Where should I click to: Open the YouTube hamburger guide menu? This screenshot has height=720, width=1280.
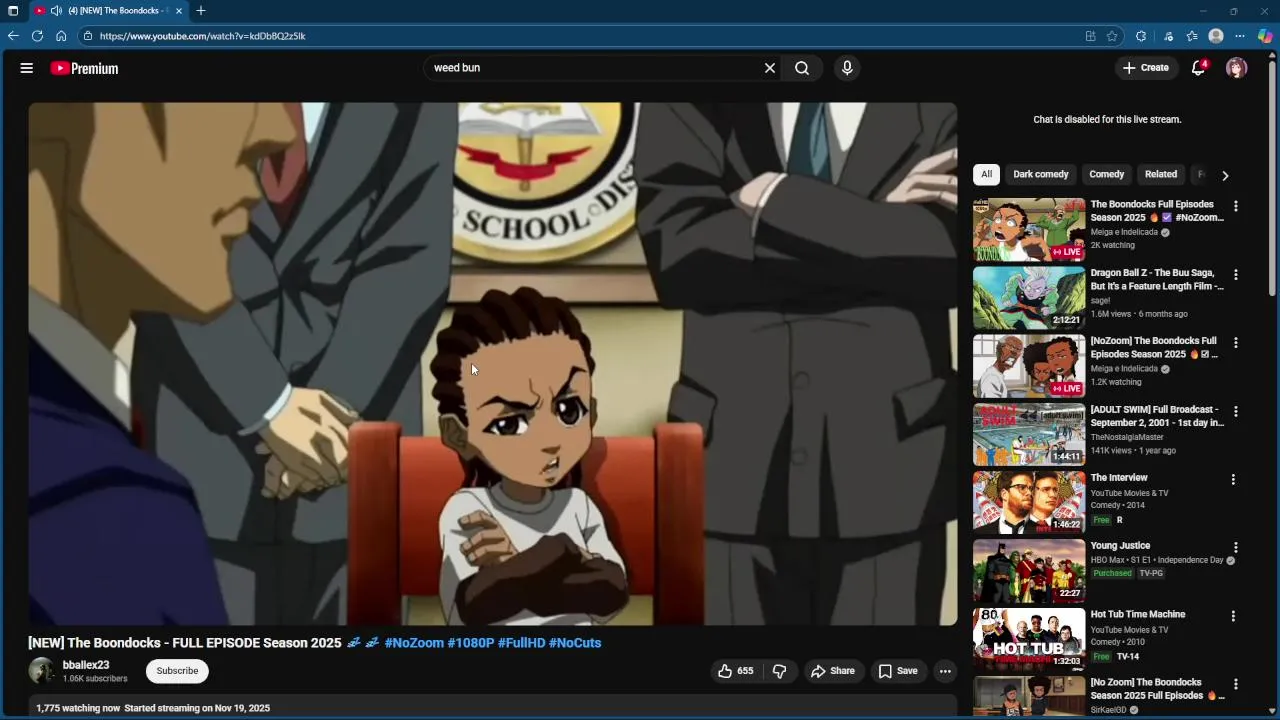click(x=27, y=68)
